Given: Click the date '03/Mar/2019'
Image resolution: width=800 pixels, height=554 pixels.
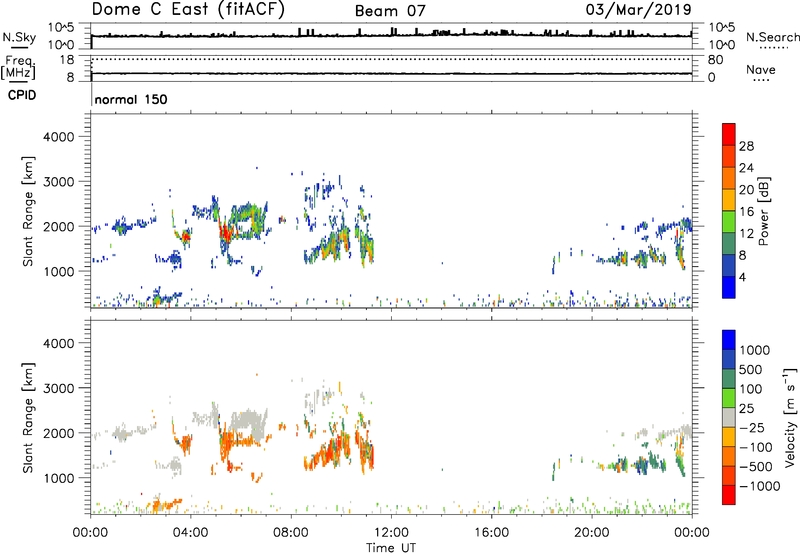Looking at the screenshot, I should point(638,9).
